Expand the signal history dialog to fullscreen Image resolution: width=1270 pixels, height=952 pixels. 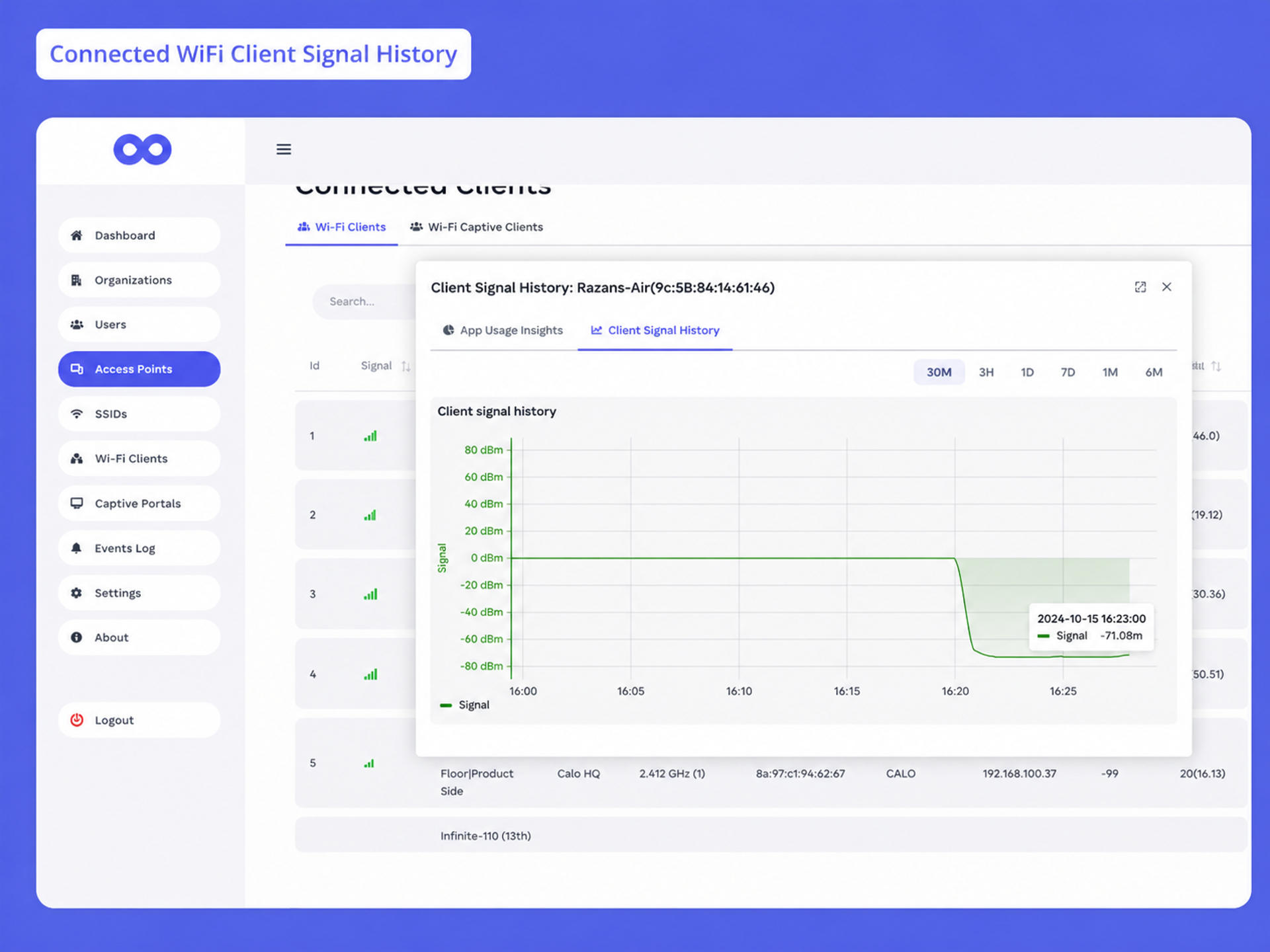(x=1140, y=287)
